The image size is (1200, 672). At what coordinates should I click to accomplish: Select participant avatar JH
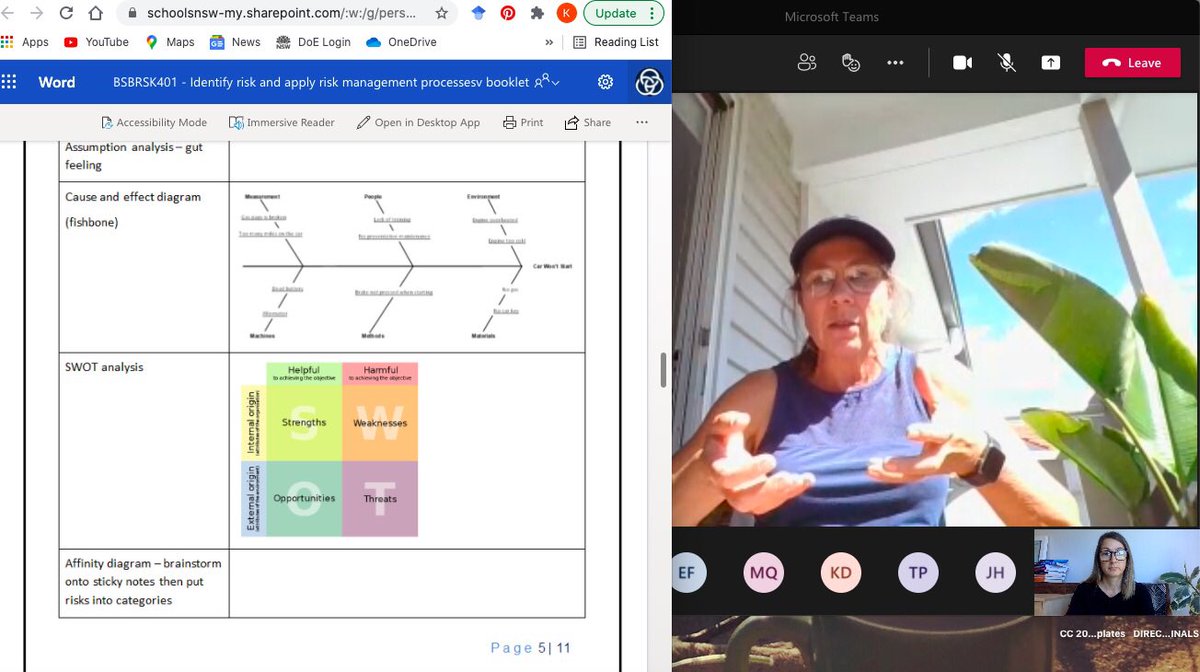coord(995,573)
